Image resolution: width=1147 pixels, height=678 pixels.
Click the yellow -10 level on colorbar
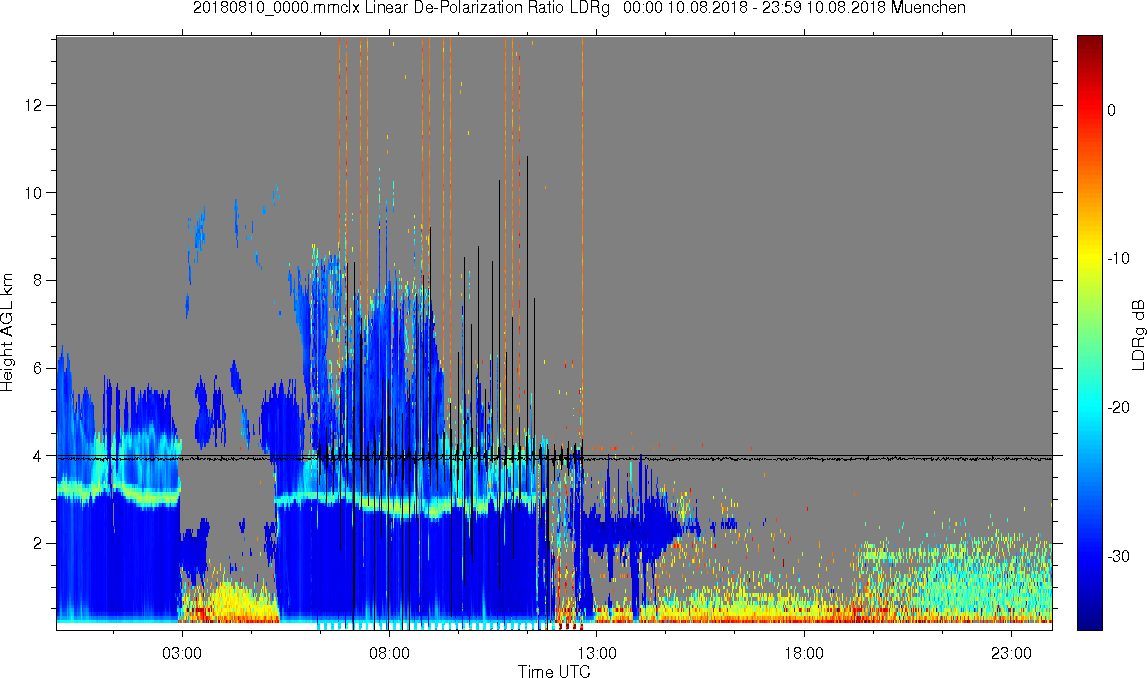point(1089,258)
